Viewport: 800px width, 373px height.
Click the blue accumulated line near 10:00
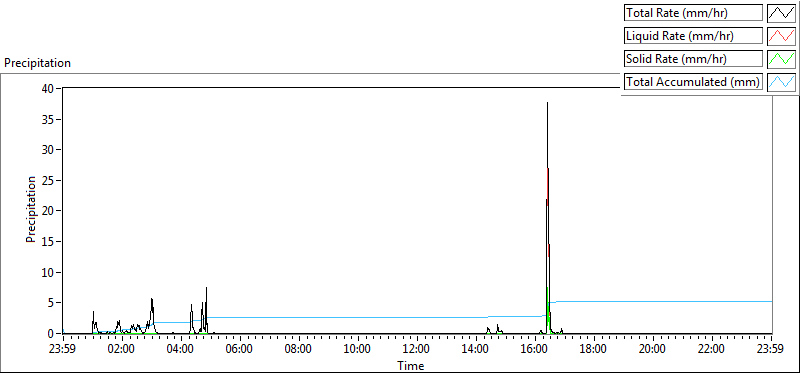(357, 317)
